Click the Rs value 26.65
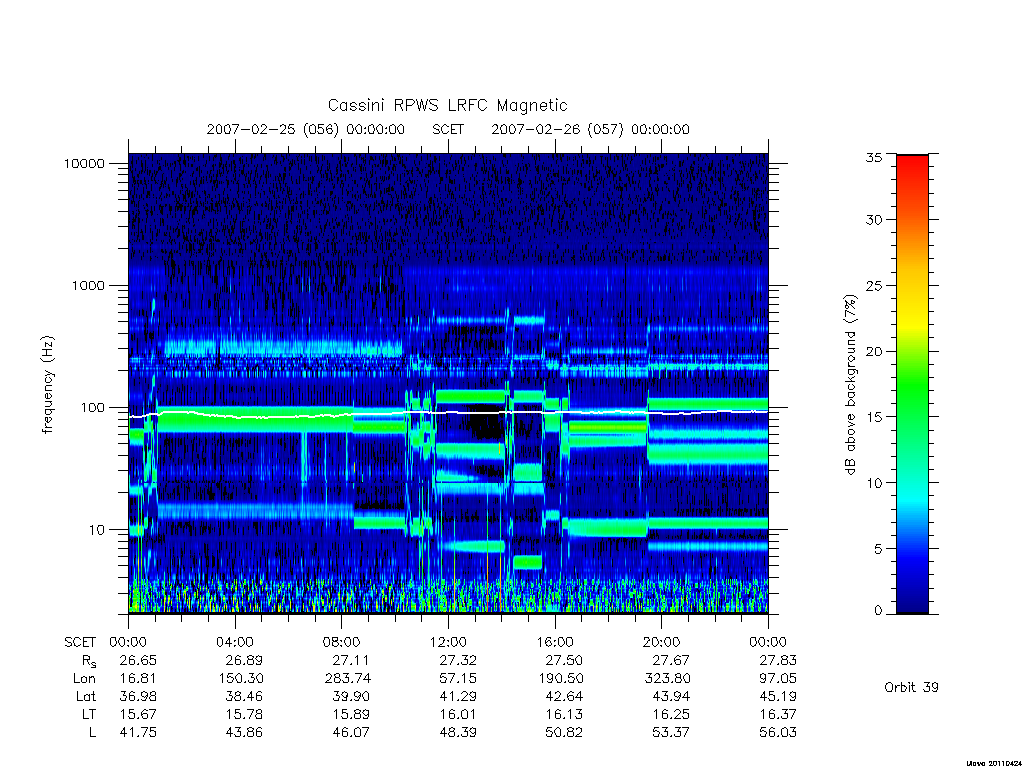This screenshot has width=1024, height=768. 138,660
